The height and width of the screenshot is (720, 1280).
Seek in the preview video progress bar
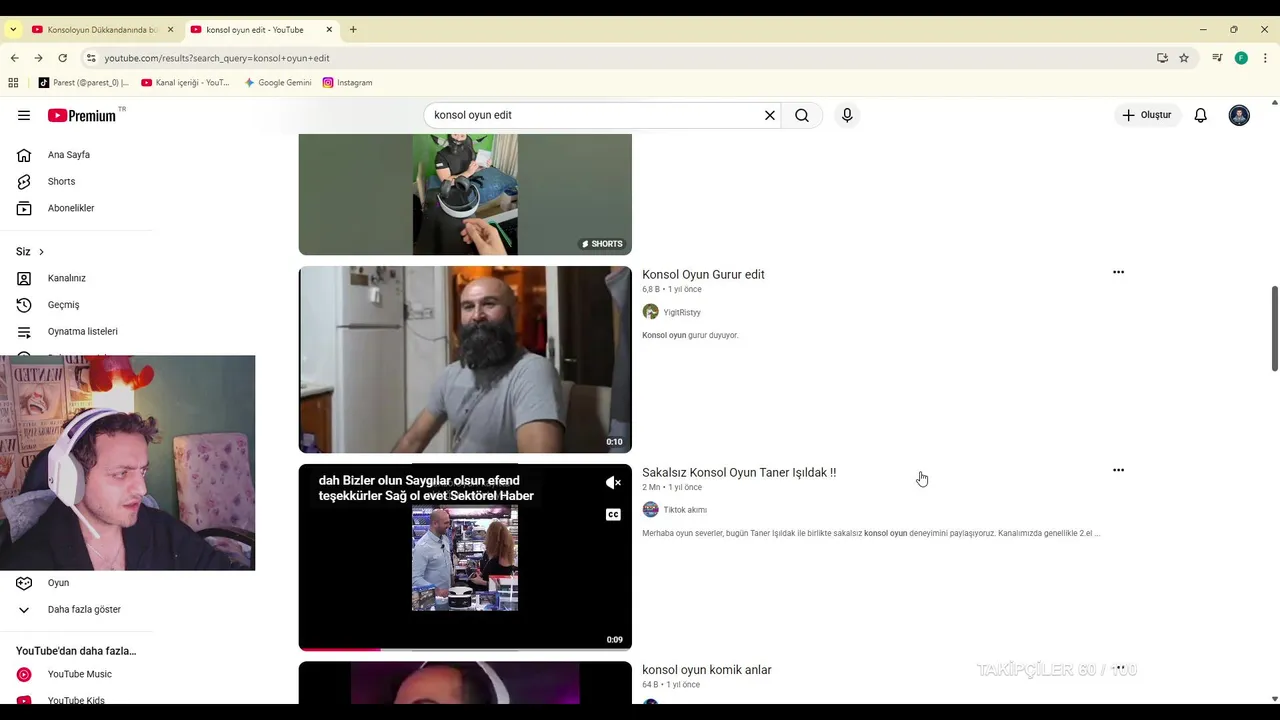click(465, 649)
